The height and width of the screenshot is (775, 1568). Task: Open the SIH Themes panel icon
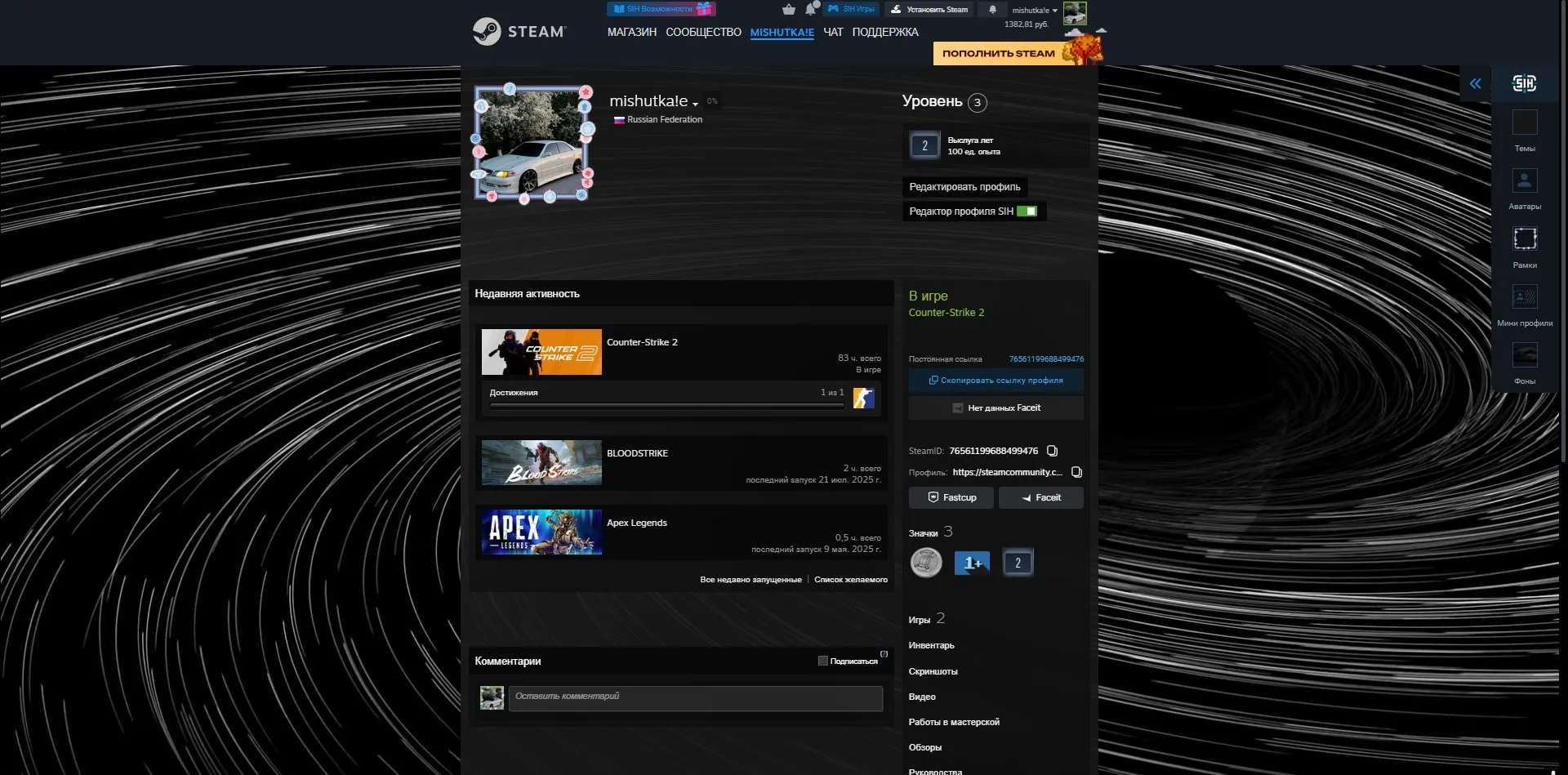pyautogui.click(x=1524, y=122)
